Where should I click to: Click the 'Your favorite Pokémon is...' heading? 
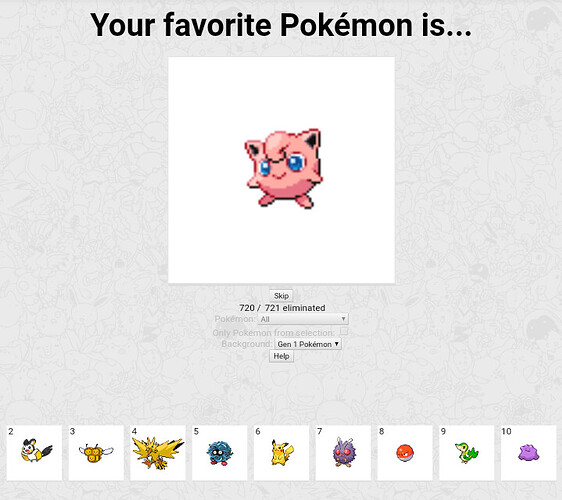coord(281,25)
